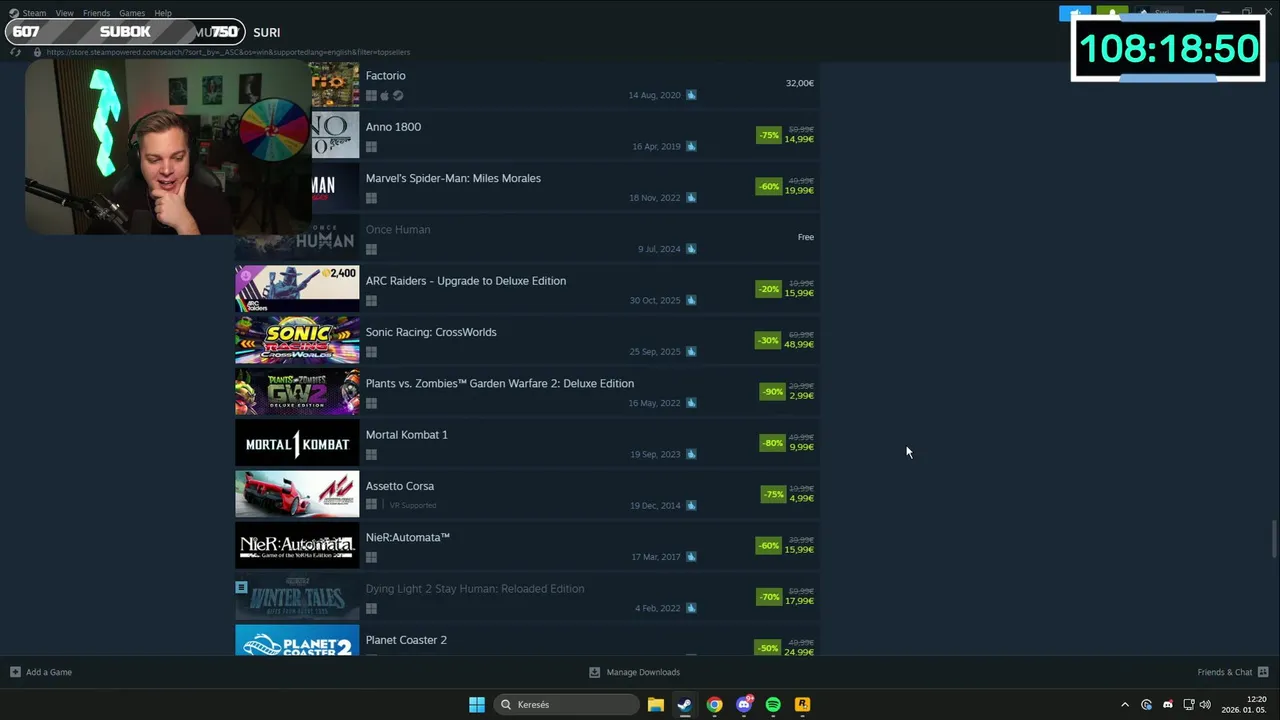Viewport: 1280px width, 720px height.
Task: Click the review icon next to 19 Sep, 2023
Action: (691, 454)
